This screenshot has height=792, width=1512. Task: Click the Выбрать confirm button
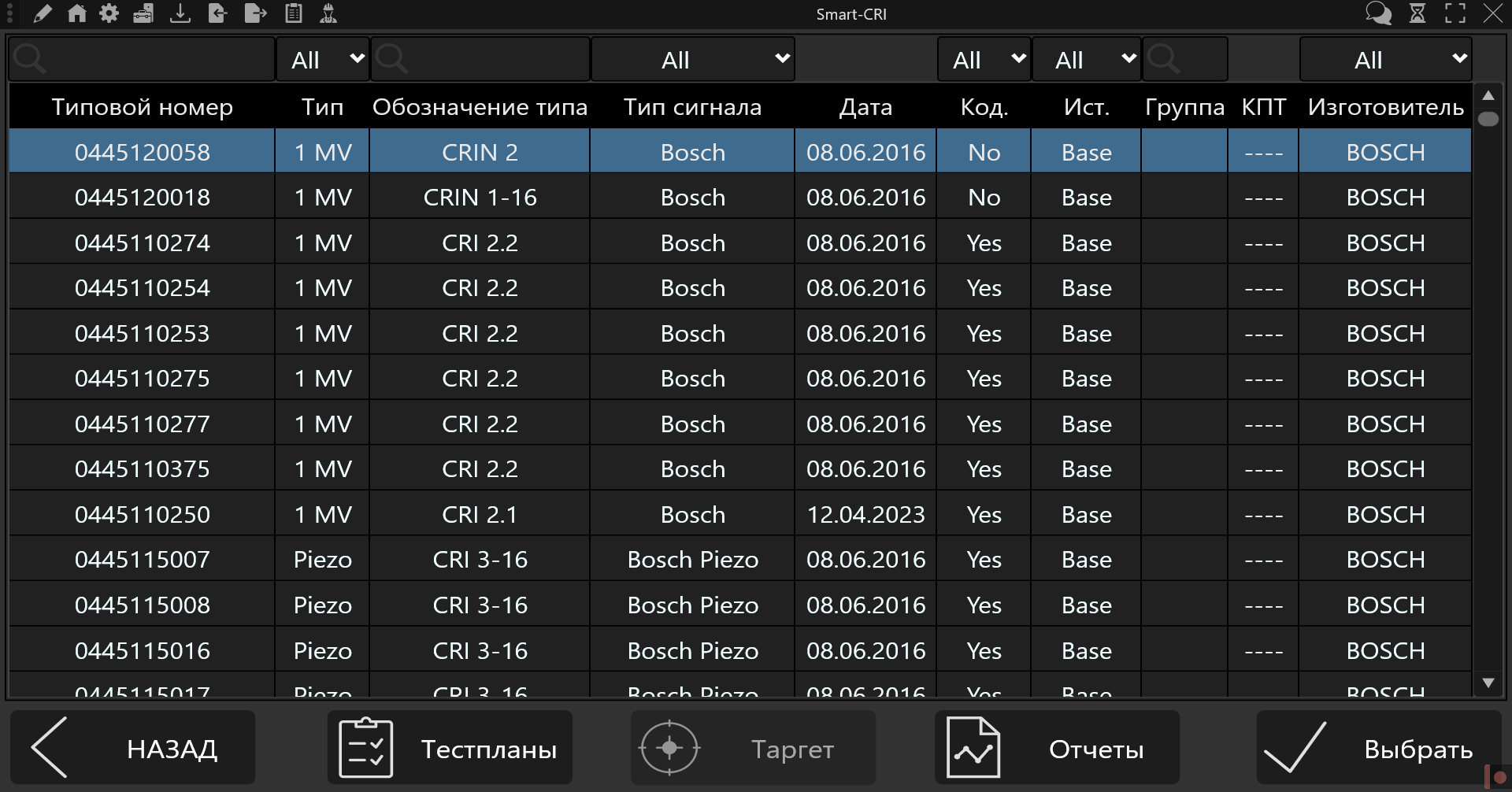pos(1379,748)
